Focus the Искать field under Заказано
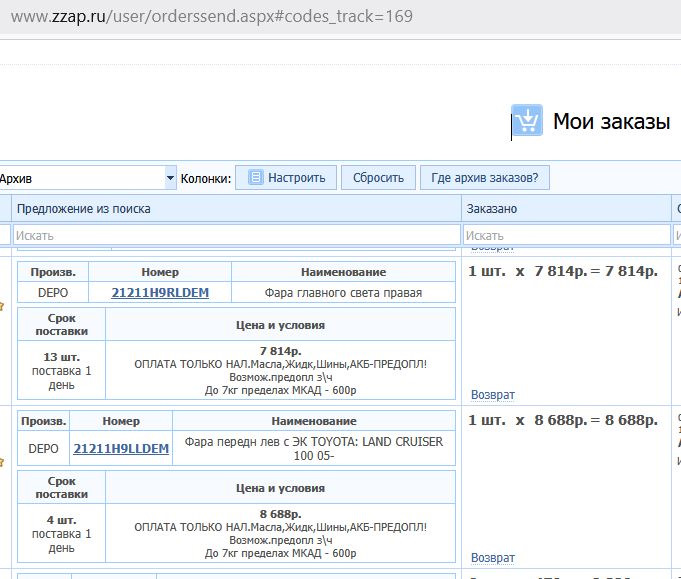The image size is (681, 579). click(567, 235)
